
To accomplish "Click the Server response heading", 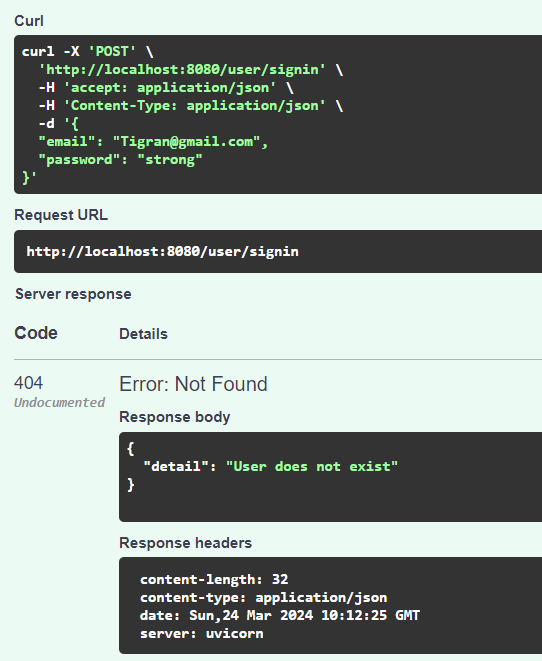I will [73, 294].
